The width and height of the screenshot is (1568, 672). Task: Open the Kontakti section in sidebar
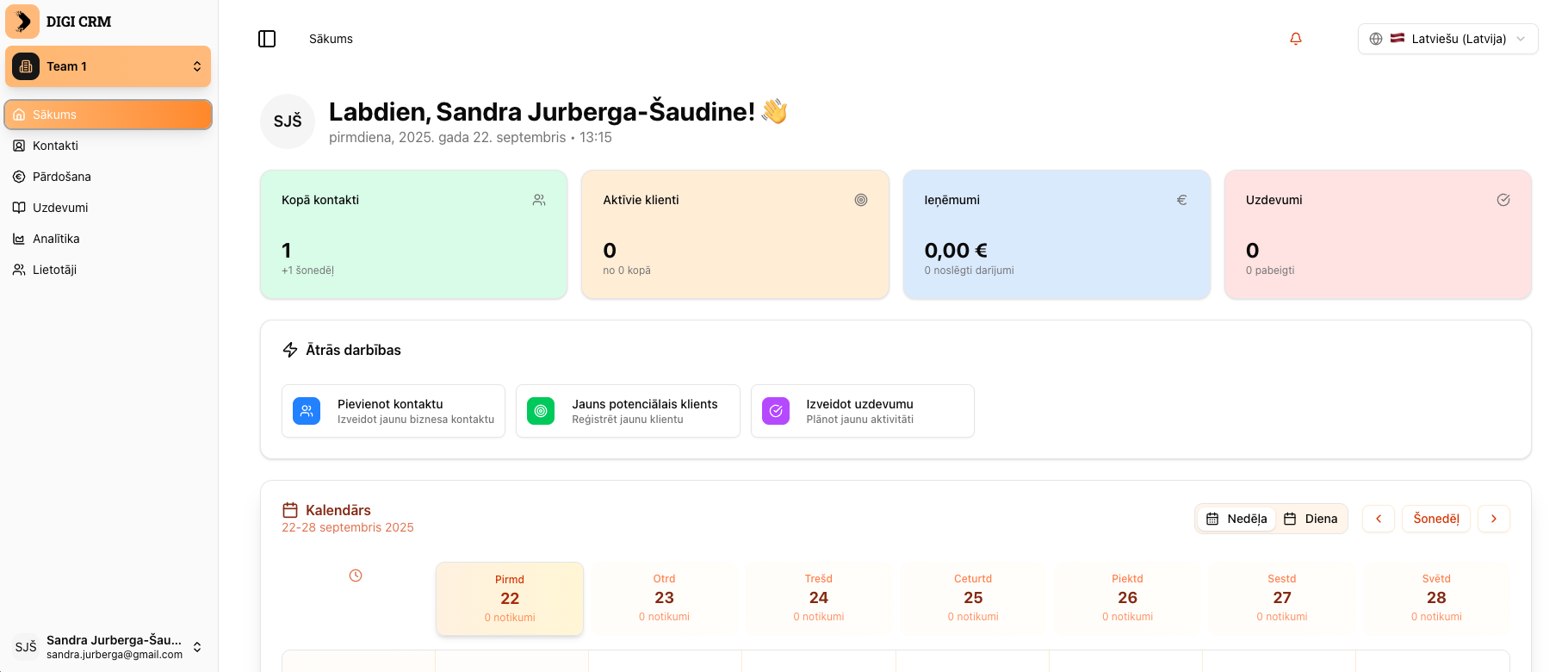click(x=57, y=146)
